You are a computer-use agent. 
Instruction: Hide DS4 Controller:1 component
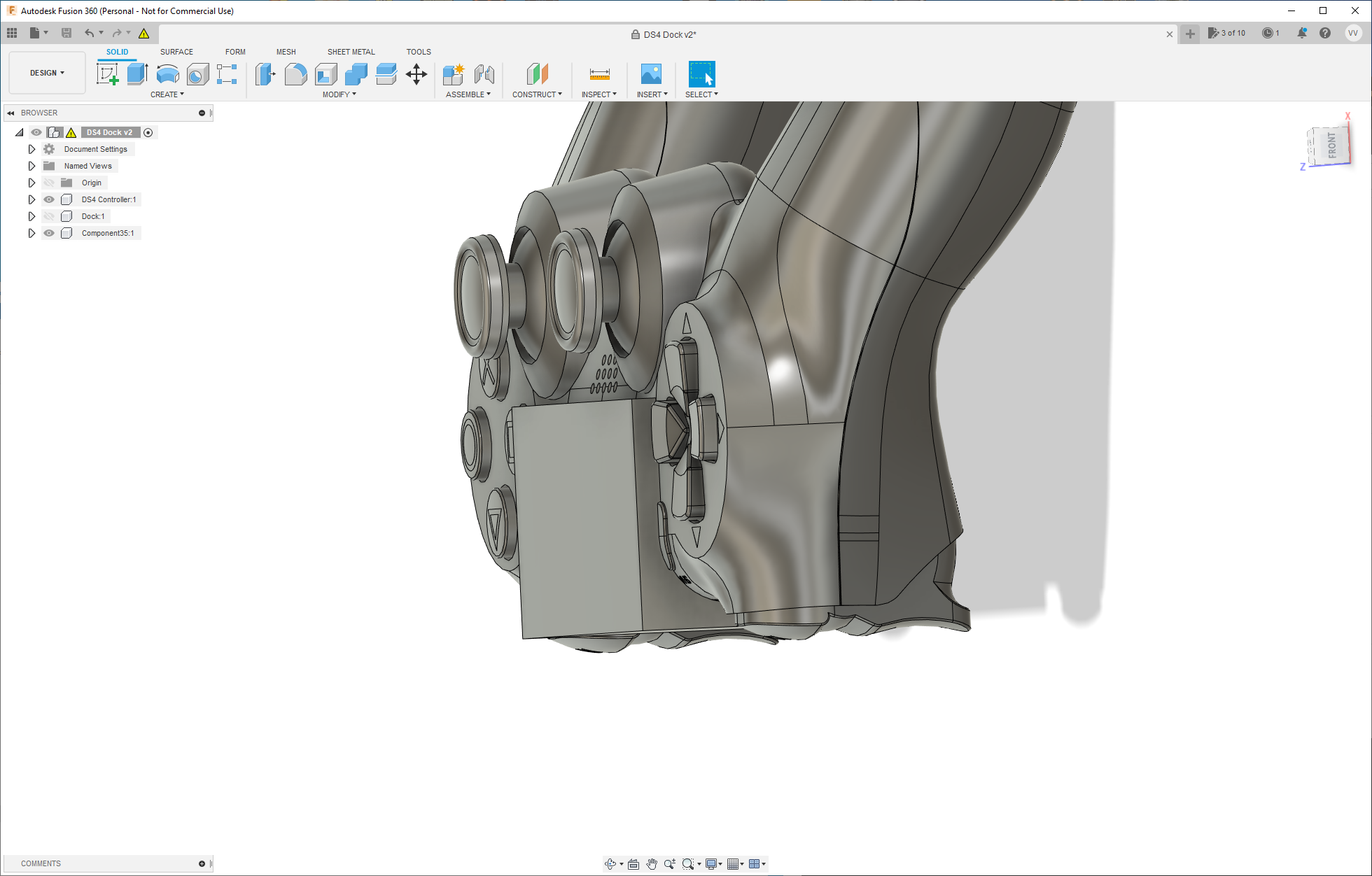(49, 199)
